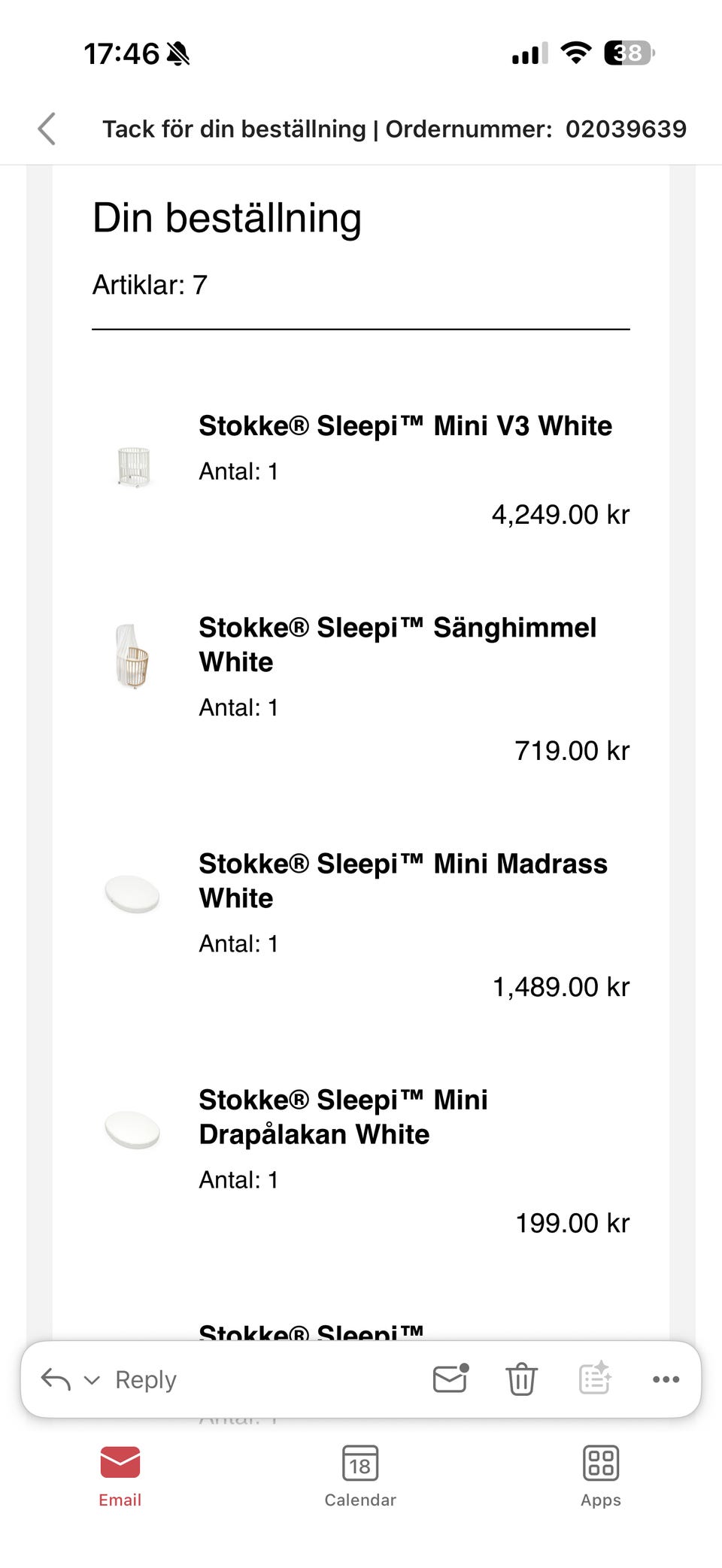Delete email using trash icon
The image size is (722, 1568).
pyautogui.click(x=521, y=1379)
